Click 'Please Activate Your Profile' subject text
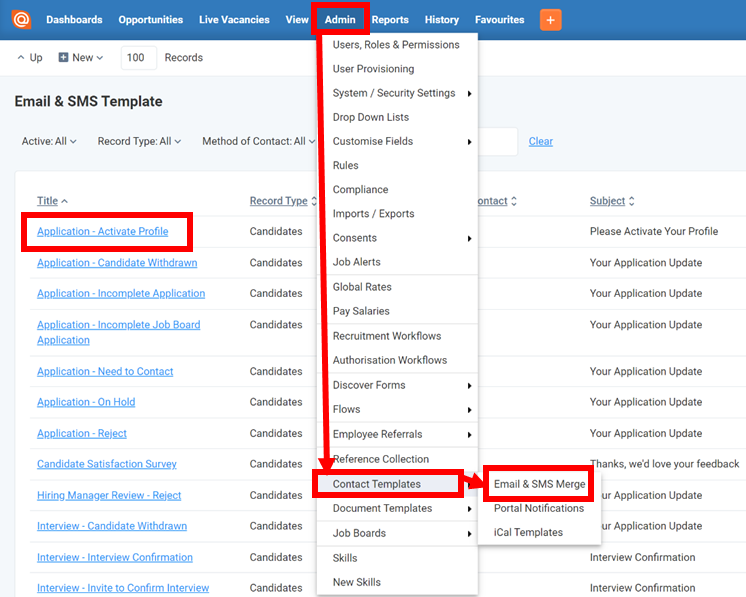The height and width of the screenshot is (597, 746). [654, 232]
